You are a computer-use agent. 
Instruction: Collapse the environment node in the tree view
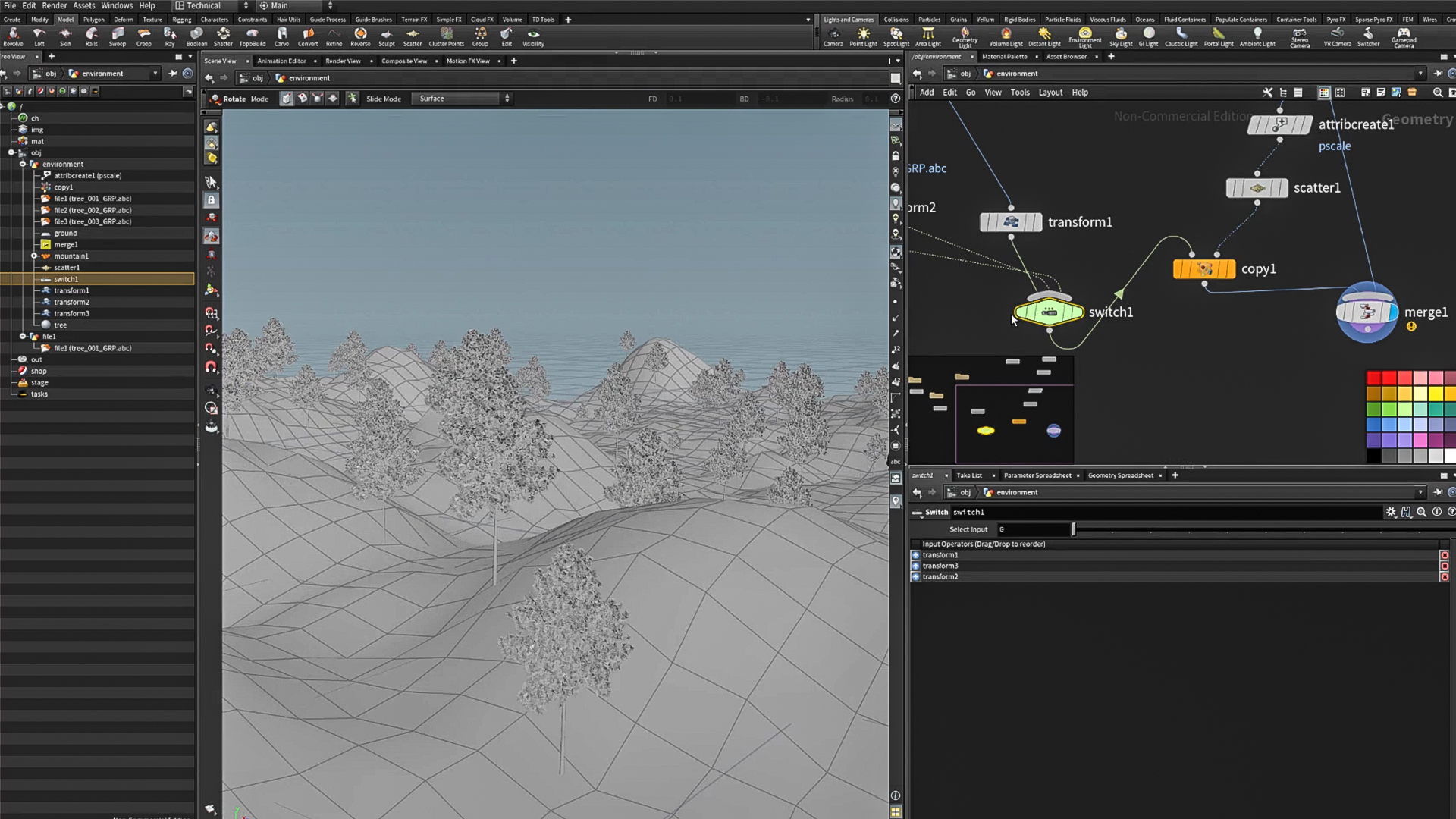coord(24,164)
